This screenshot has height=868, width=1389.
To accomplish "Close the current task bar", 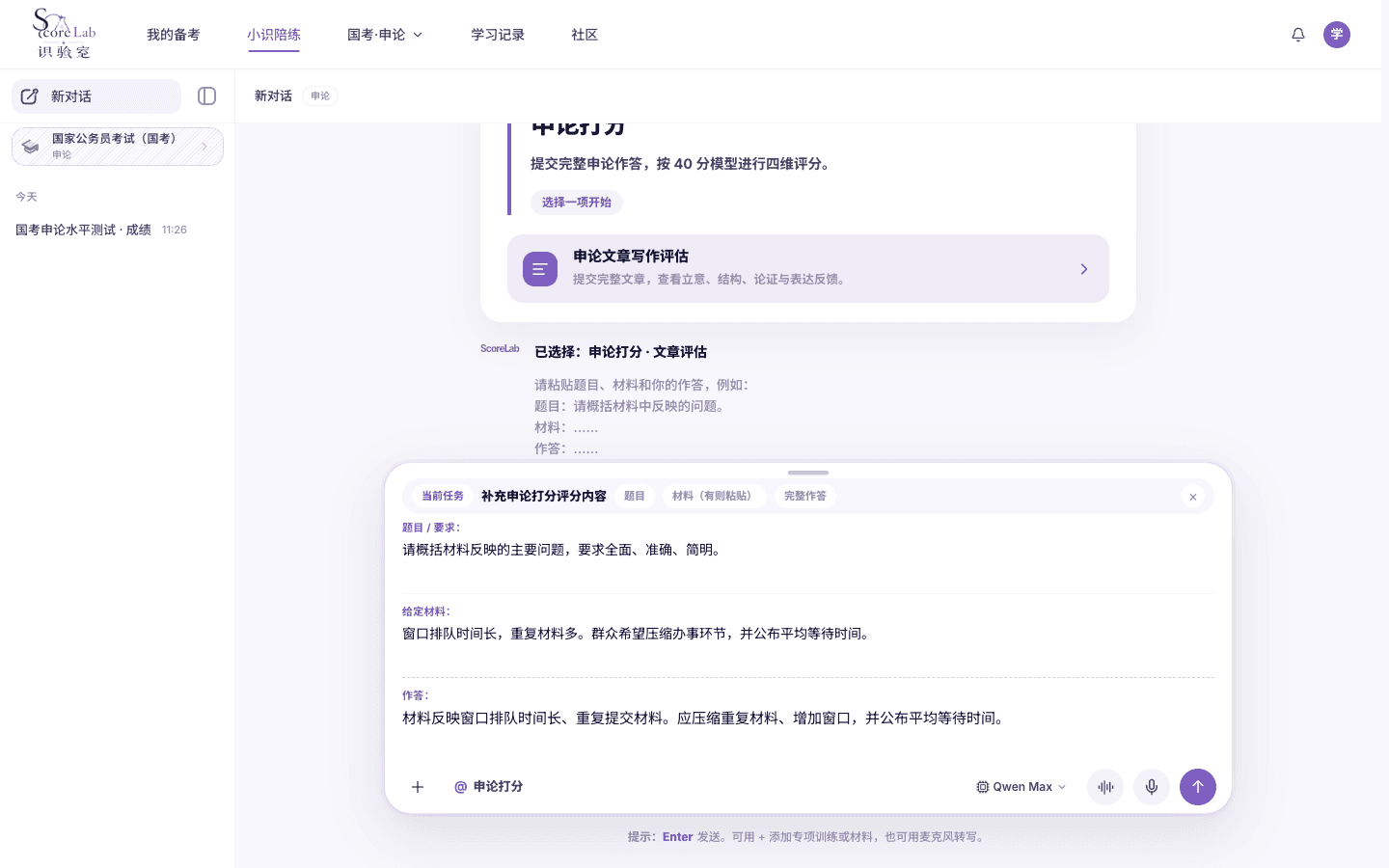I will coord(1193,497).
